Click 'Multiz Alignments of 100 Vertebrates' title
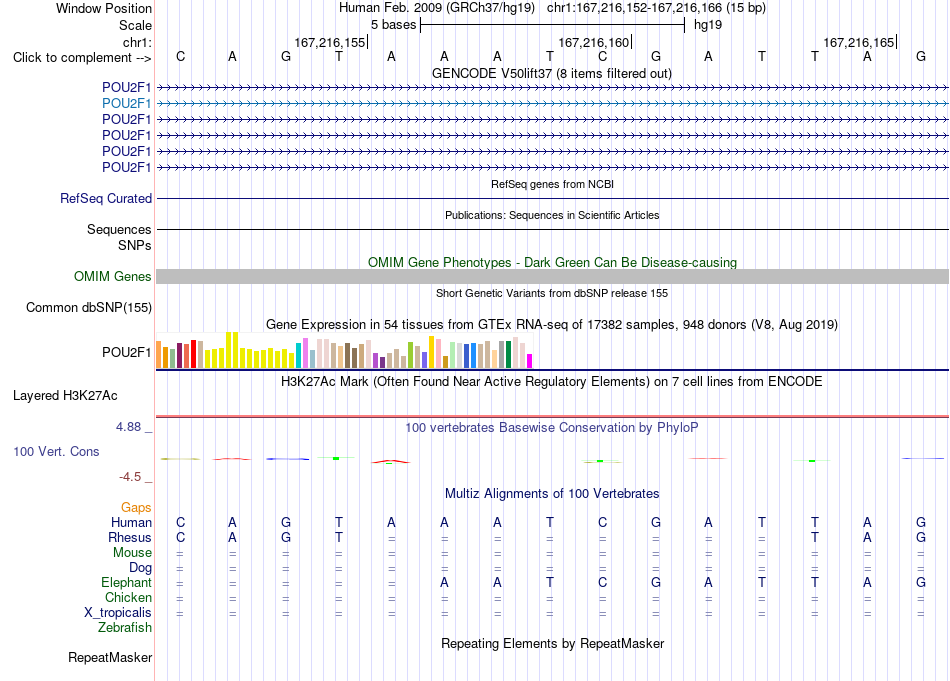Screen dimensions: 950x681 (x=552, y=494)
